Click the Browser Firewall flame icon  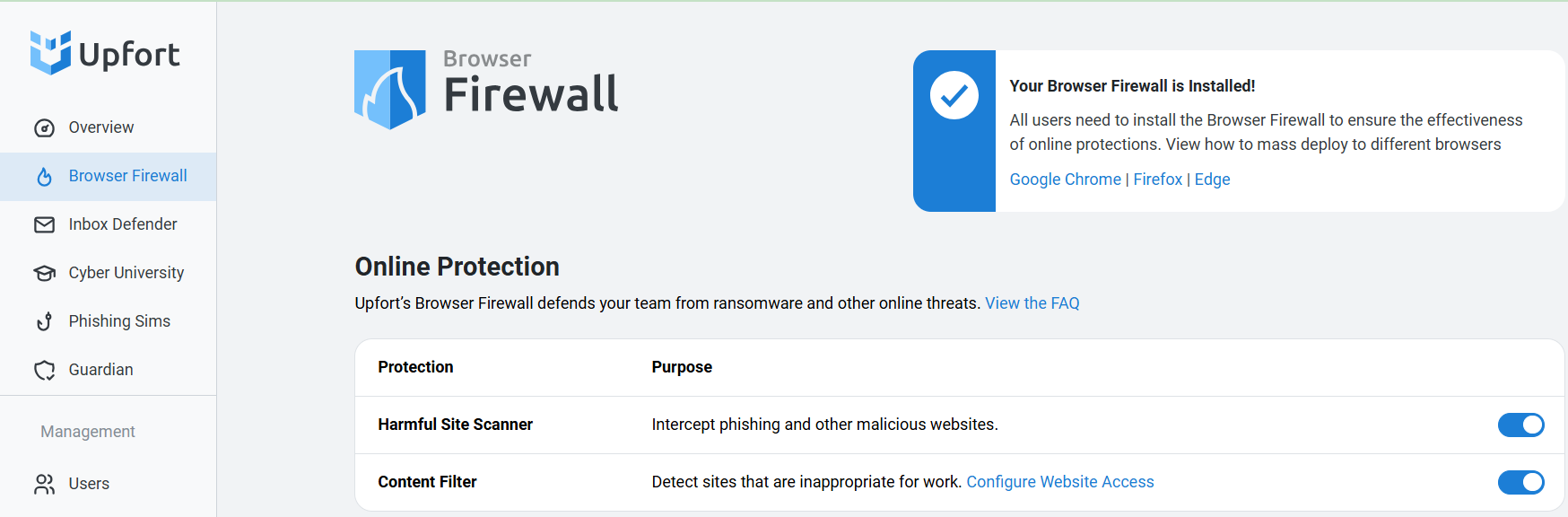click(x=44, y=177)
